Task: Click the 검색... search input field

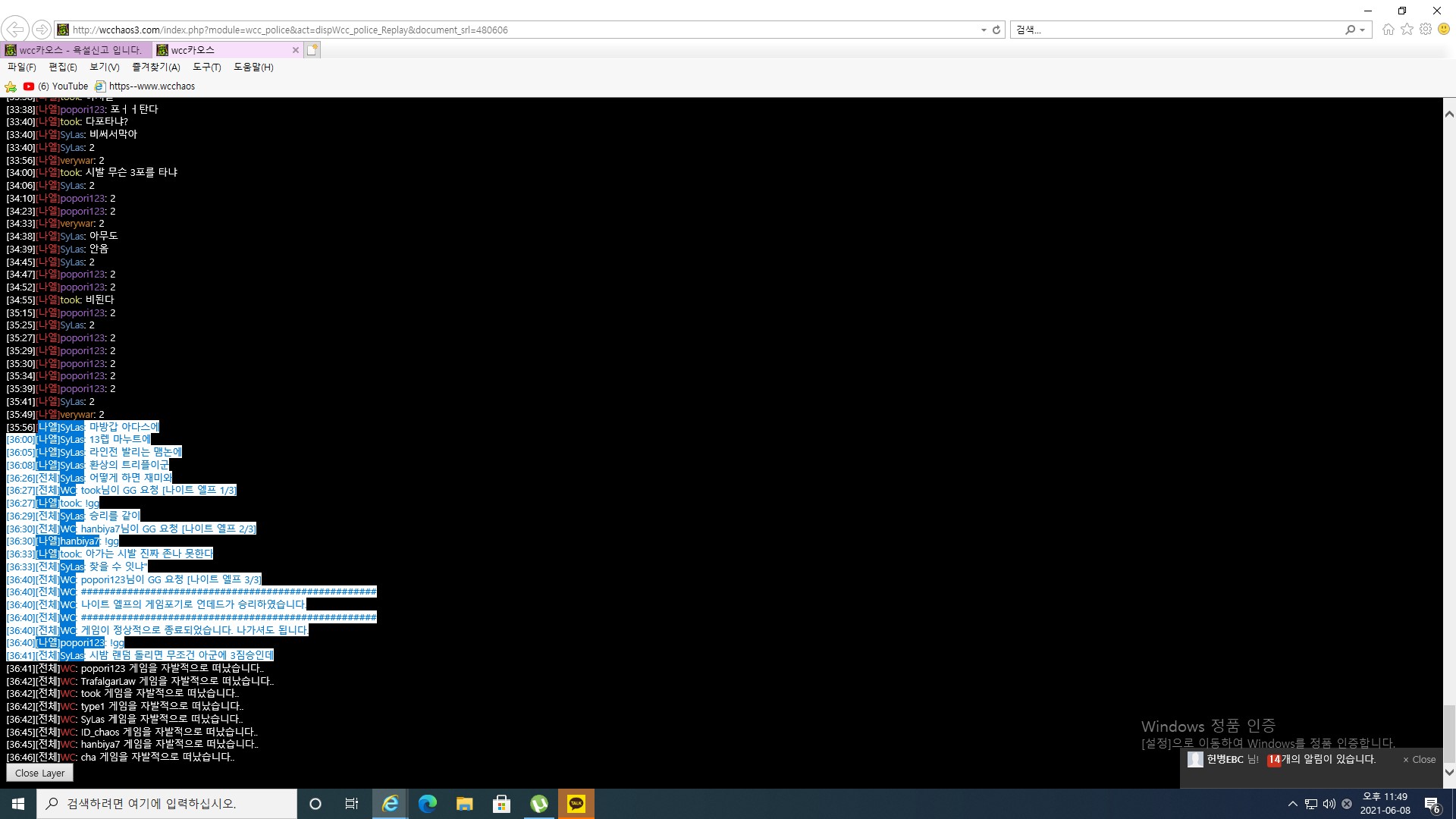Action: tap(1177, 30)
